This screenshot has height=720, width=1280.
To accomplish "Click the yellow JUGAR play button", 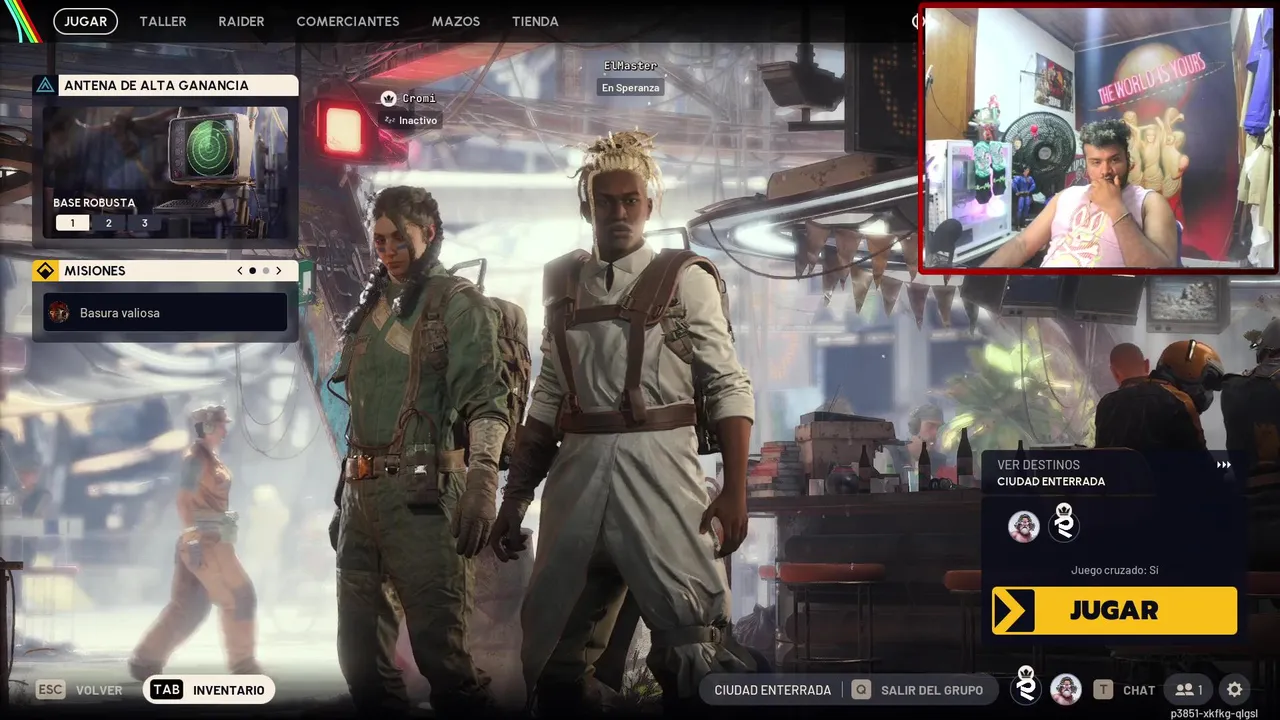I will click(1114, 610).
